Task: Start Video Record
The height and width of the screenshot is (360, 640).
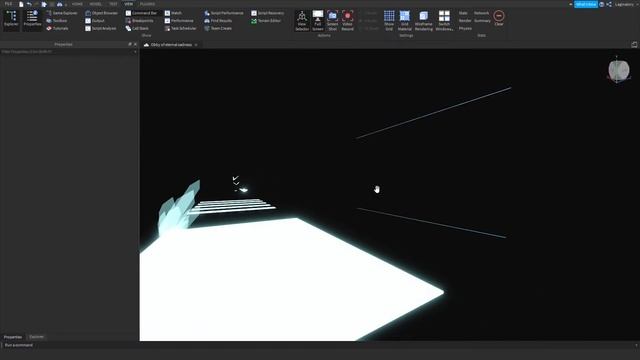Action: (x=347, y=21)
